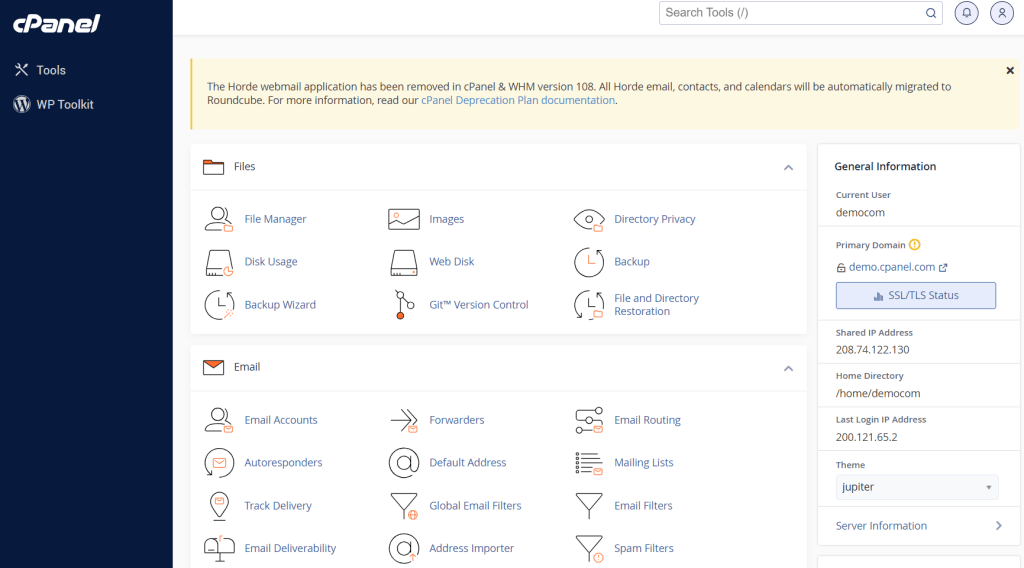Image resolution: width=1024 pixels, height=568 pixels.
Task: Click the Disk Usage drive icon
Action: click(x=219, y=262)
